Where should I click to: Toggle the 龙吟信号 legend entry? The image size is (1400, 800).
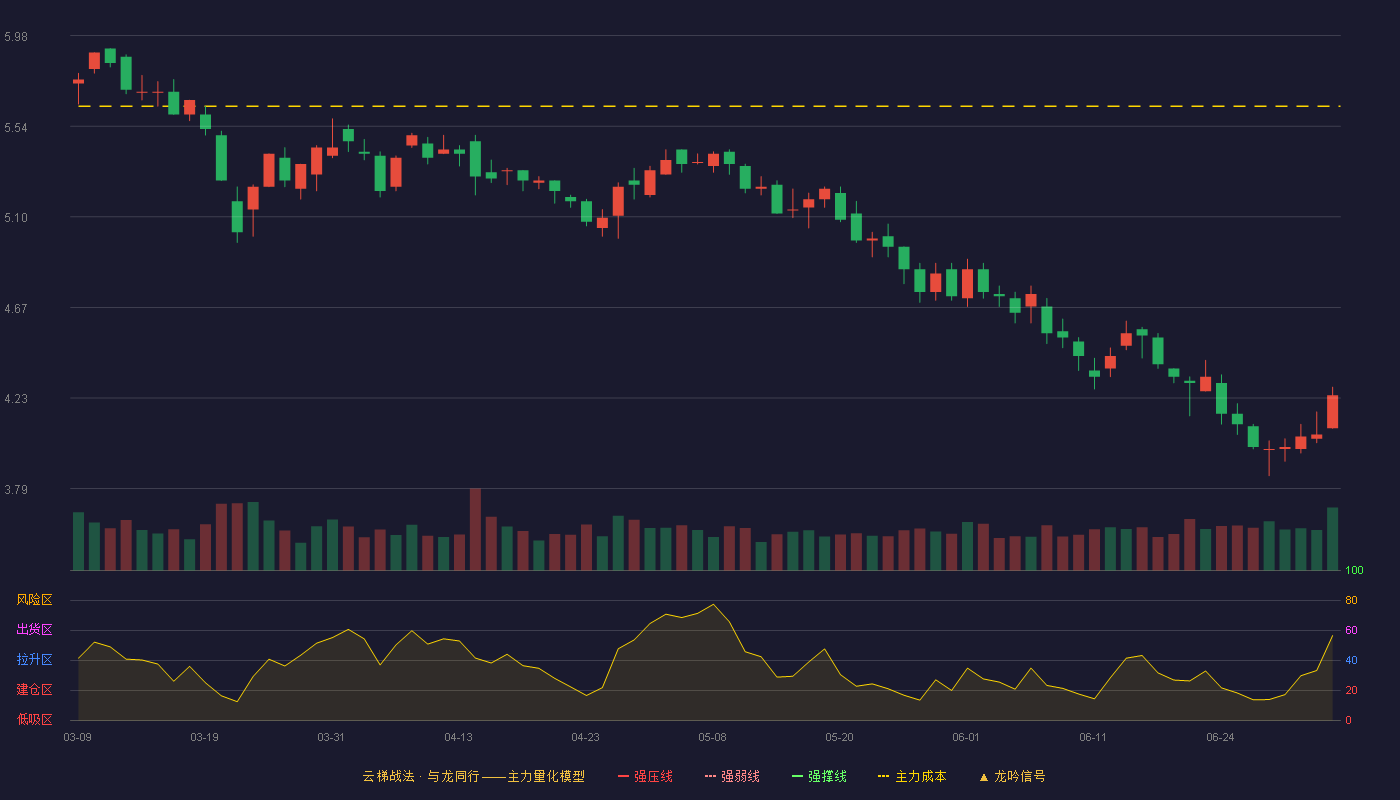point(1011,776)
